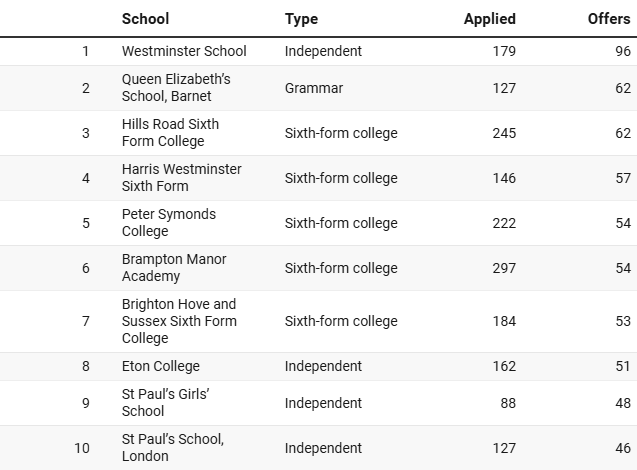Sort by the Type column header
637x470 pixels.
click(x=301, y=19)
